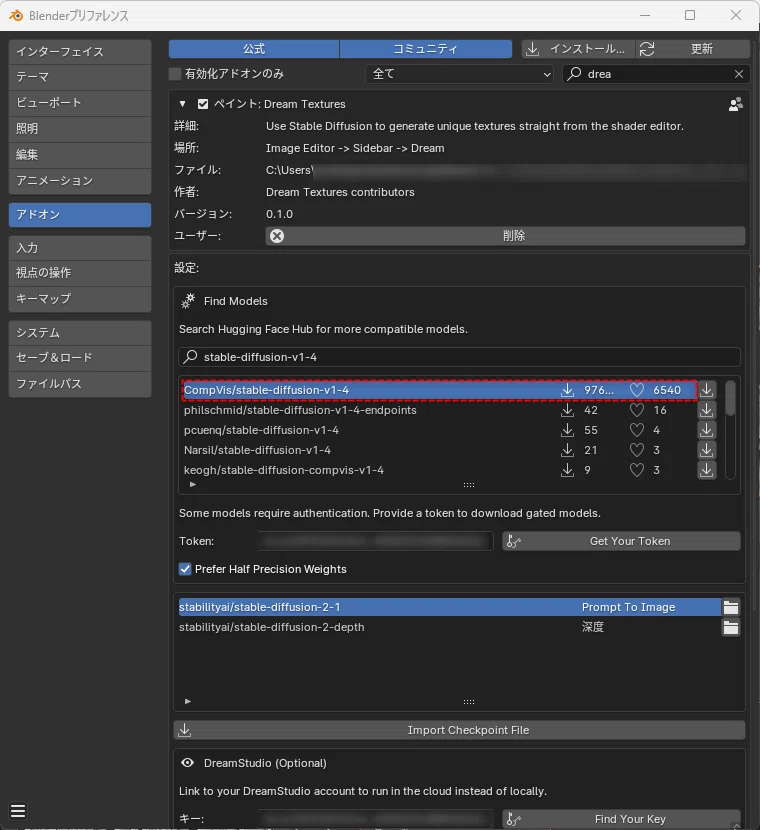Select stabilityai/stable-diffusion-2-1 installed model
Image resolution: width=760 pixels, height=830 pixels.
coord(450,607)
